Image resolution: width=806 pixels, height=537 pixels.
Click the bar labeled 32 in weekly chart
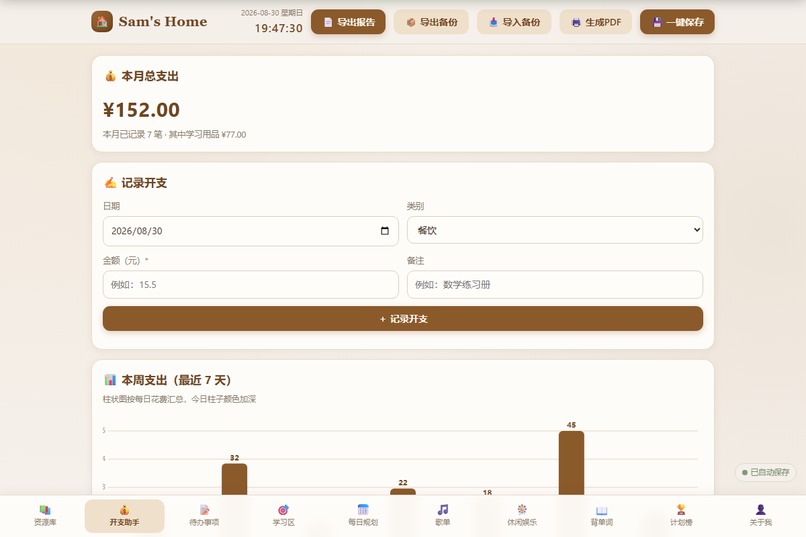[x=234, y=479]
